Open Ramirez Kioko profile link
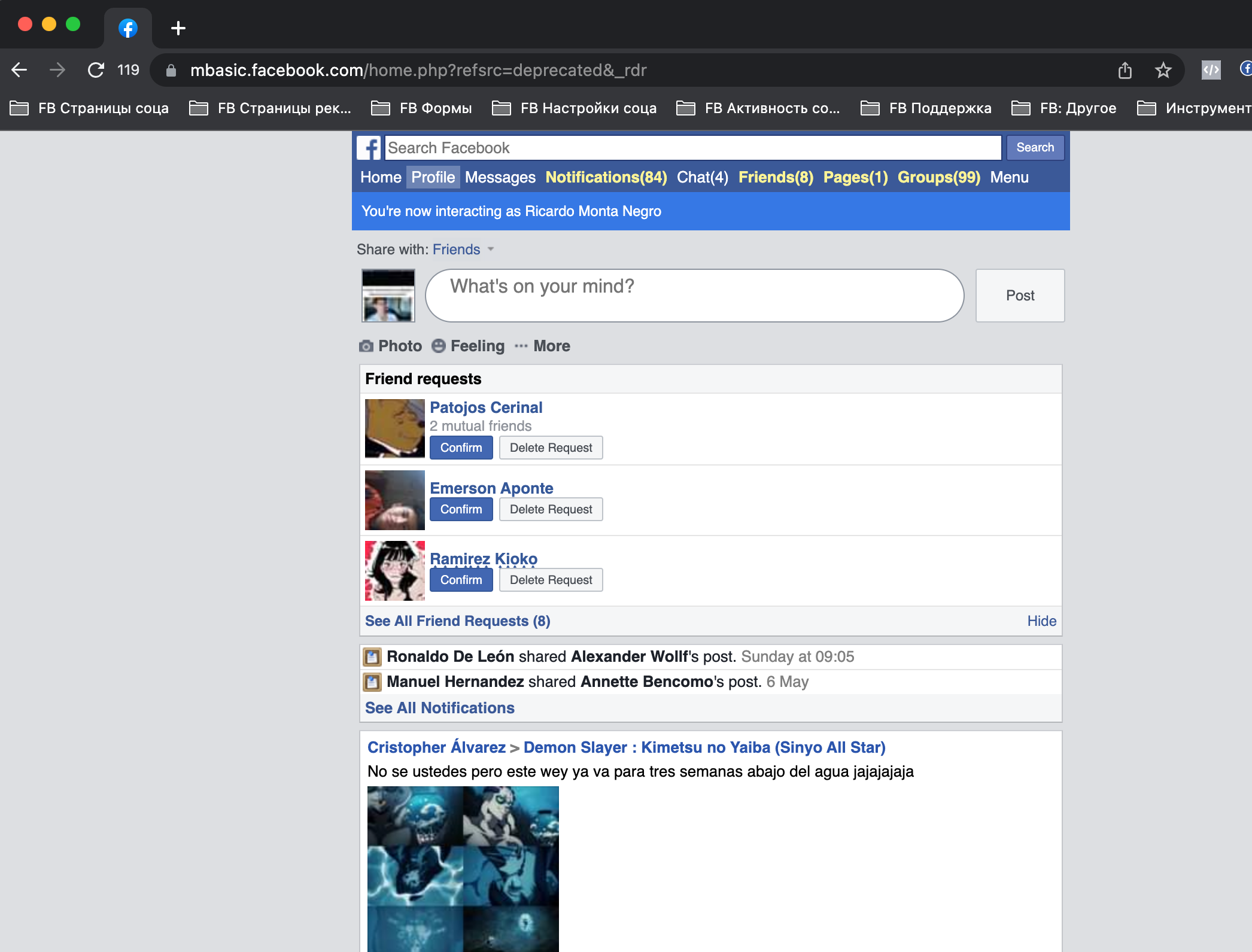The image size is (1252, 952). [484, 559]
